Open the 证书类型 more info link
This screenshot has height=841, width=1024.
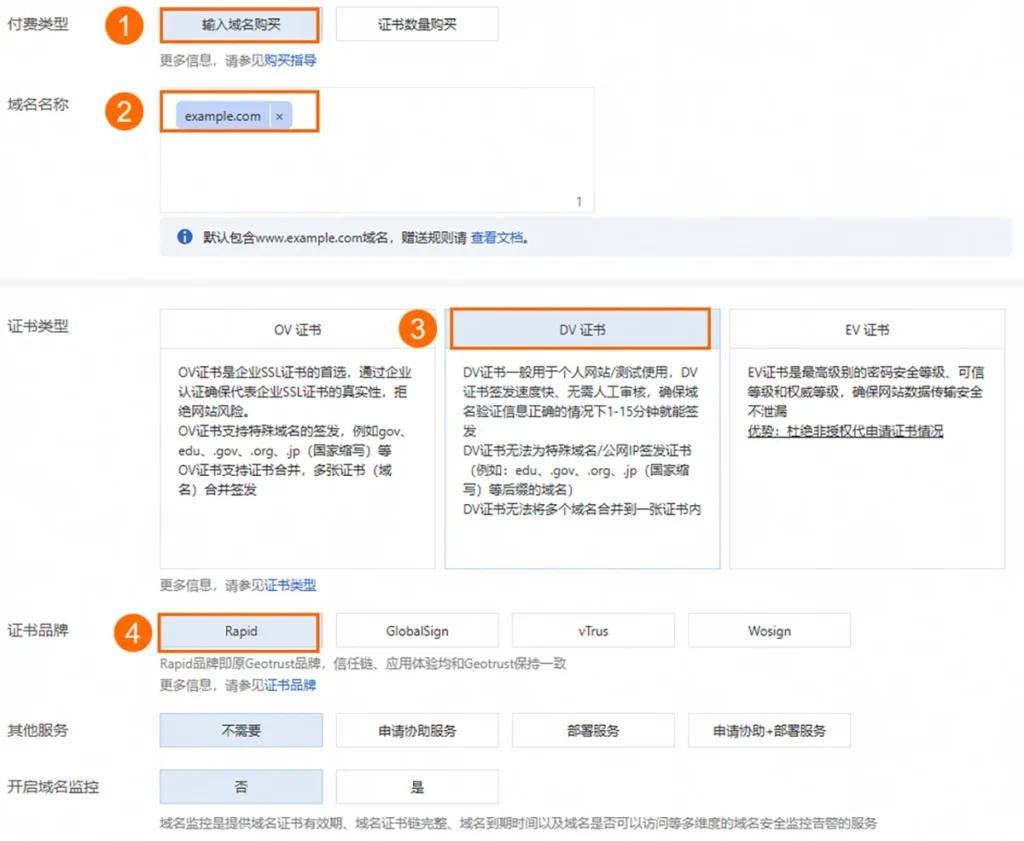[x=290, y=585]
